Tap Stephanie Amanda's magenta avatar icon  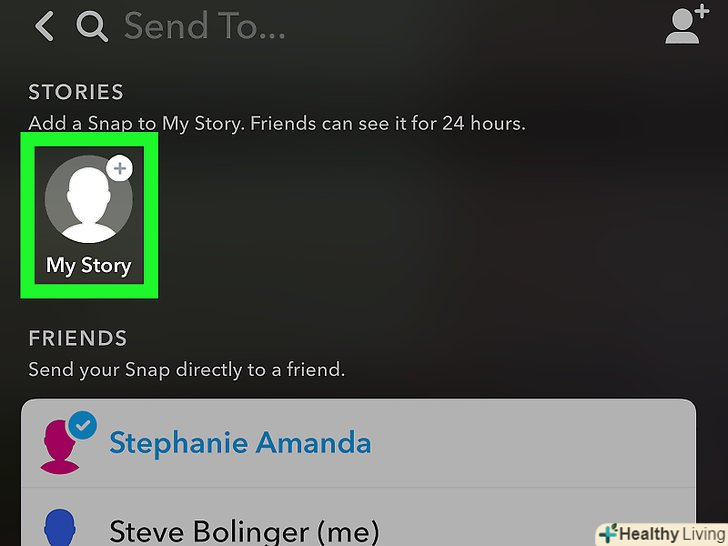point(59,447)
